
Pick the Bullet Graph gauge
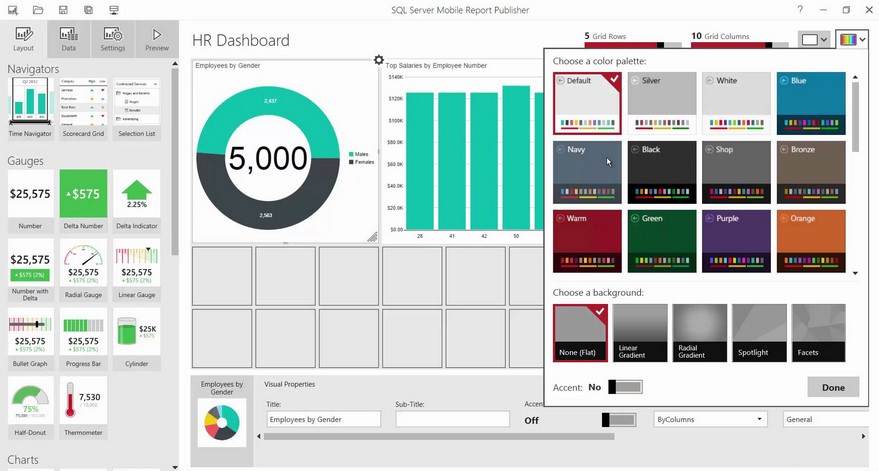coord(30,339)
